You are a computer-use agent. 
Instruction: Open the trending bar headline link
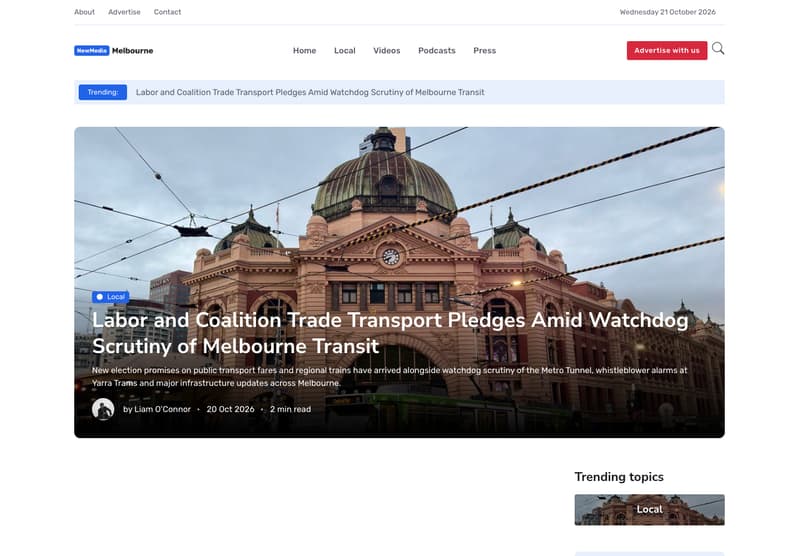point(310,92)
